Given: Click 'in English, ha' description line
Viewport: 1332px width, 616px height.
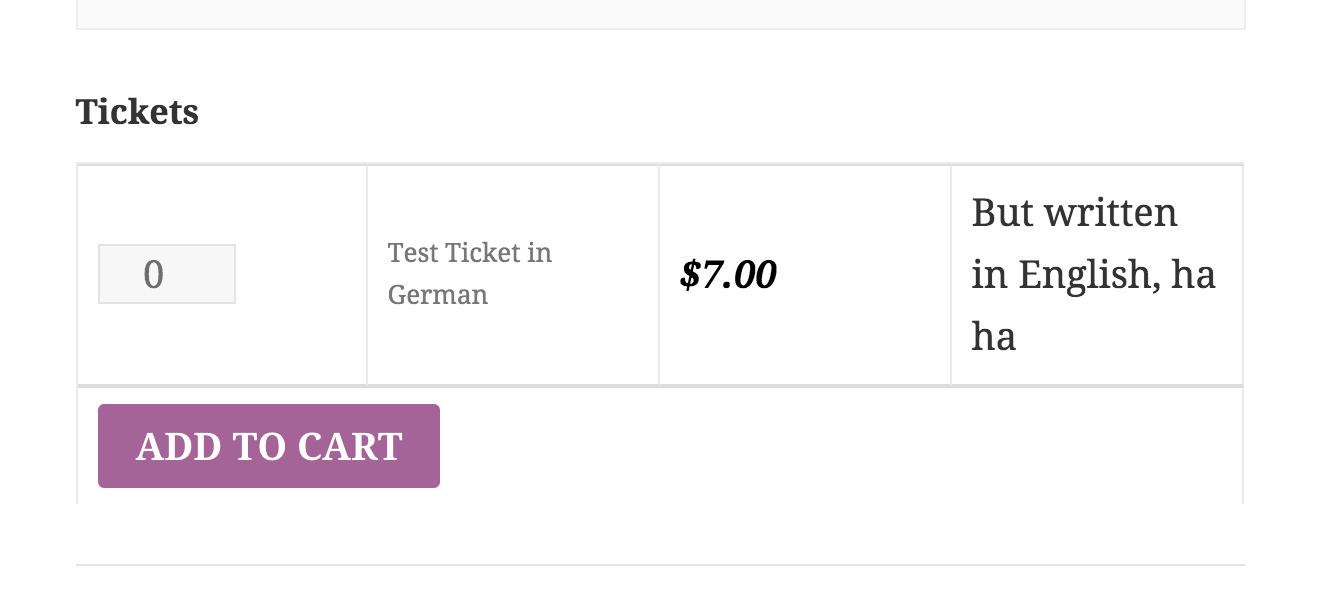Looking at the screenshot, I should click(1093, 274).
